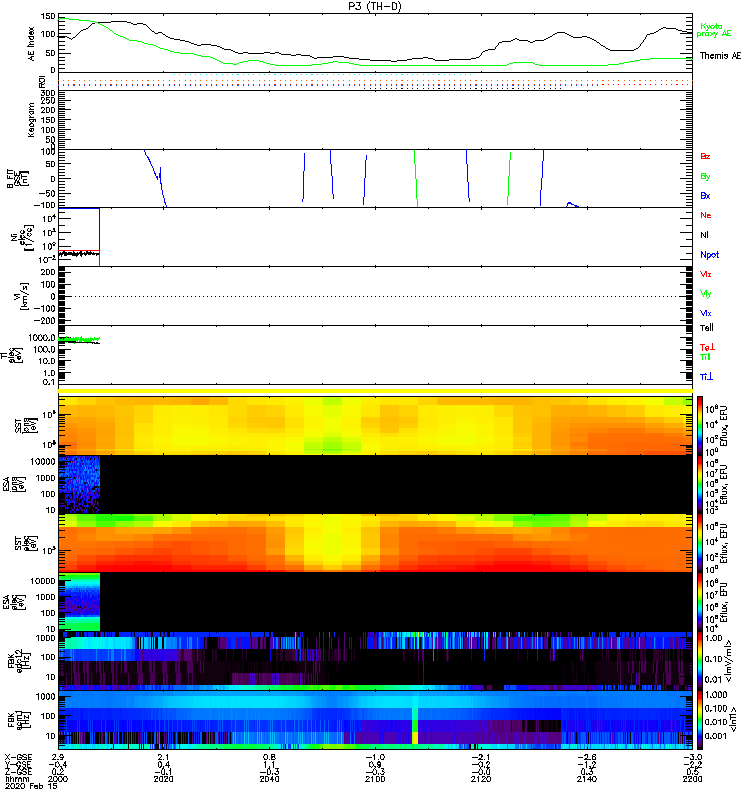
Task: Click the ROI panel label
Action: click(43, 81)
